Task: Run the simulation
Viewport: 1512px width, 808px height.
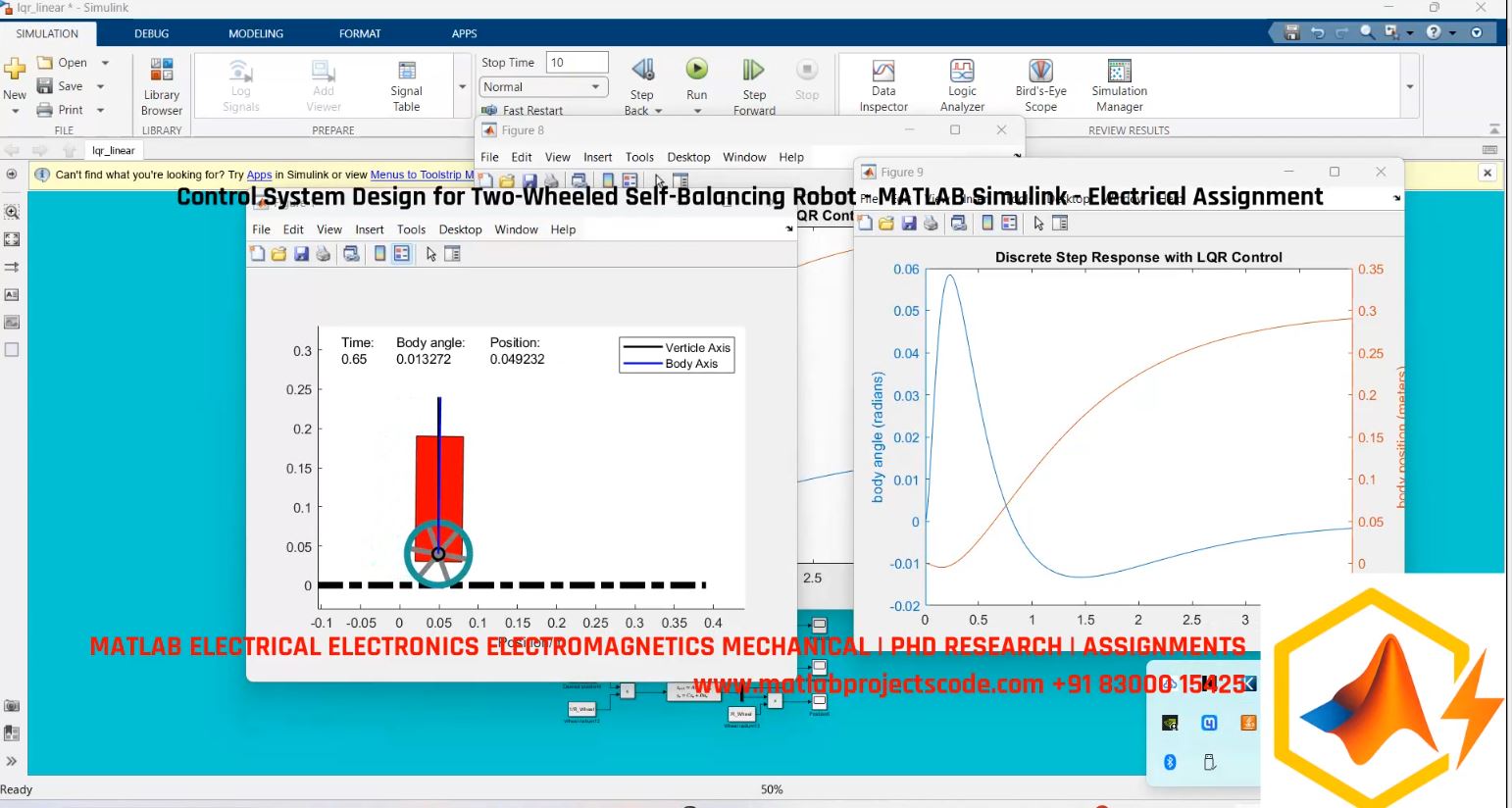Action: (x=696, y=69)
